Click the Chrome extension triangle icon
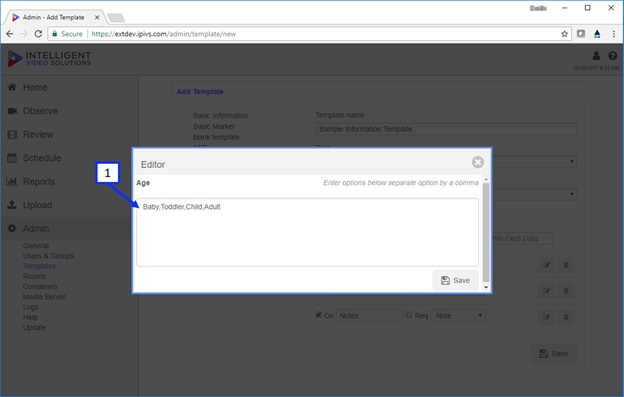The height and width of the screenshot is (397, 624). pyautogui.click(x=597, y=34)
